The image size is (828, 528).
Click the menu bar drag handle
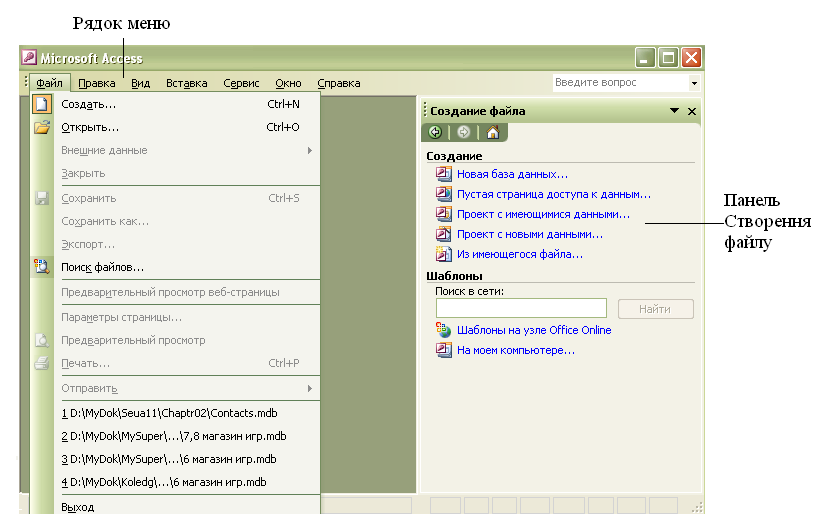coord(25,82)
